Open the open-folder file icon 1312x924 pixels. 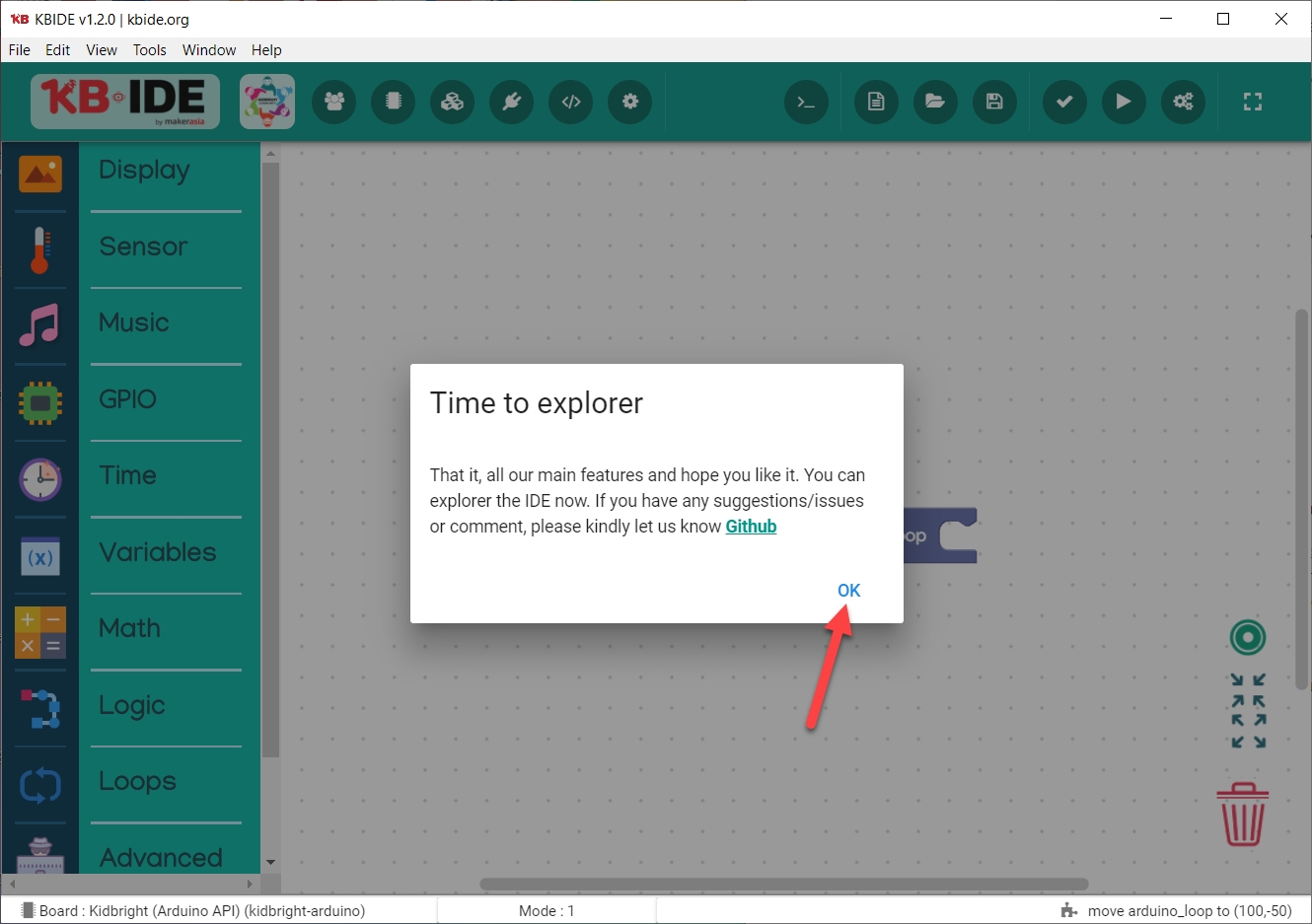coord(935,102)
